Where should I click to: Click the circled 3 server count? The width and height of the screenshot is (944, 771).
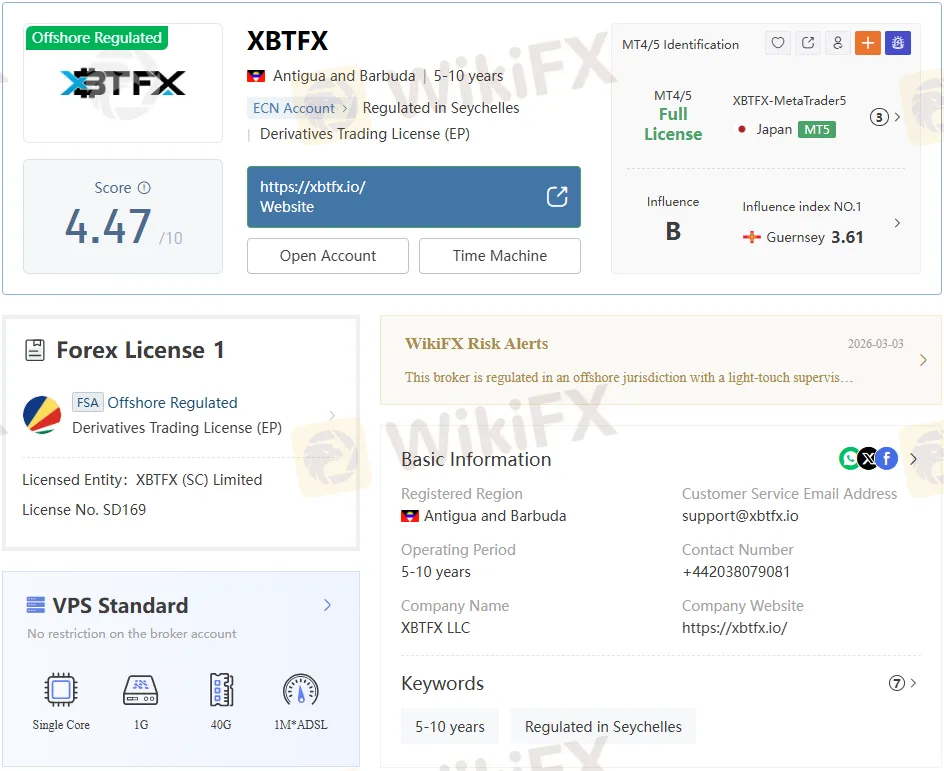tap(879, 117)
